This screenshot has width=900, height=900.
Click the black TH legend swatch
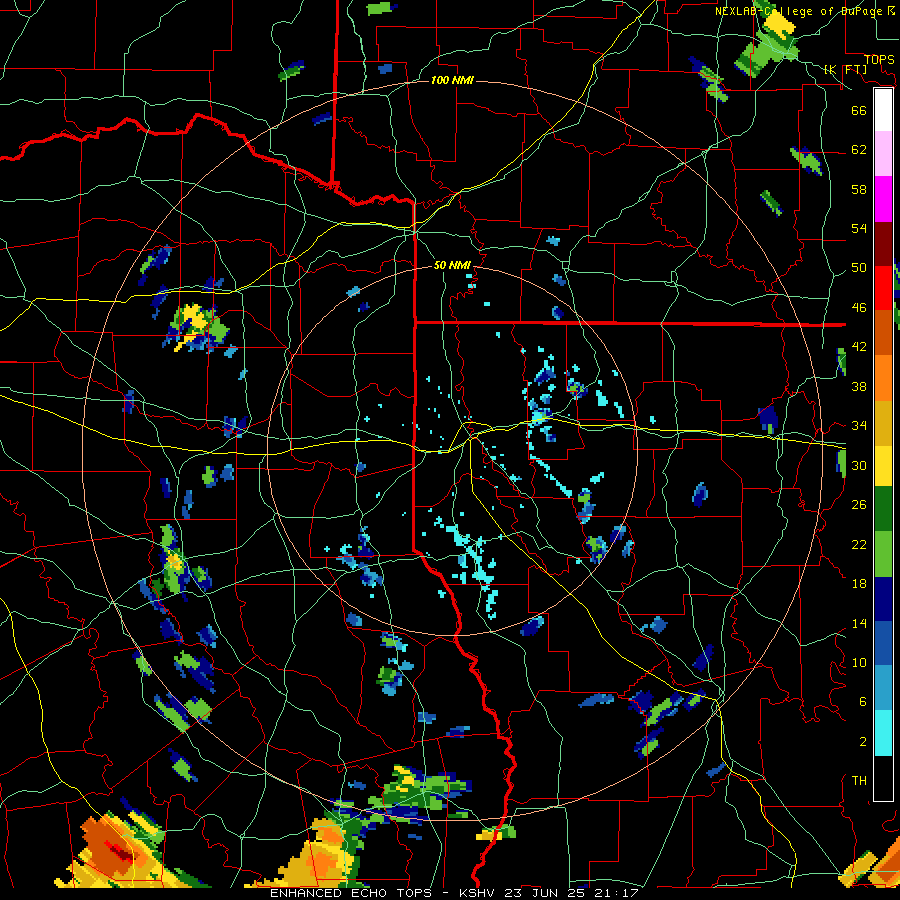(883, 778)
